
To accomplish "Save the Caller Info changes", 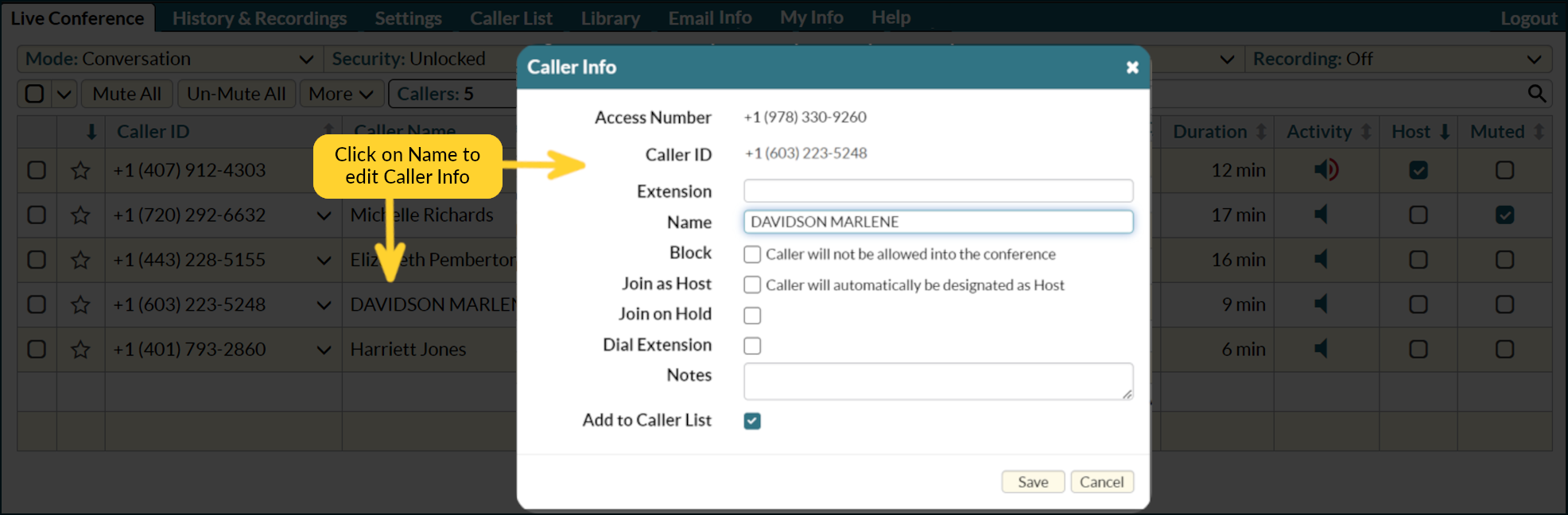I will click(x=1033, y=482).
